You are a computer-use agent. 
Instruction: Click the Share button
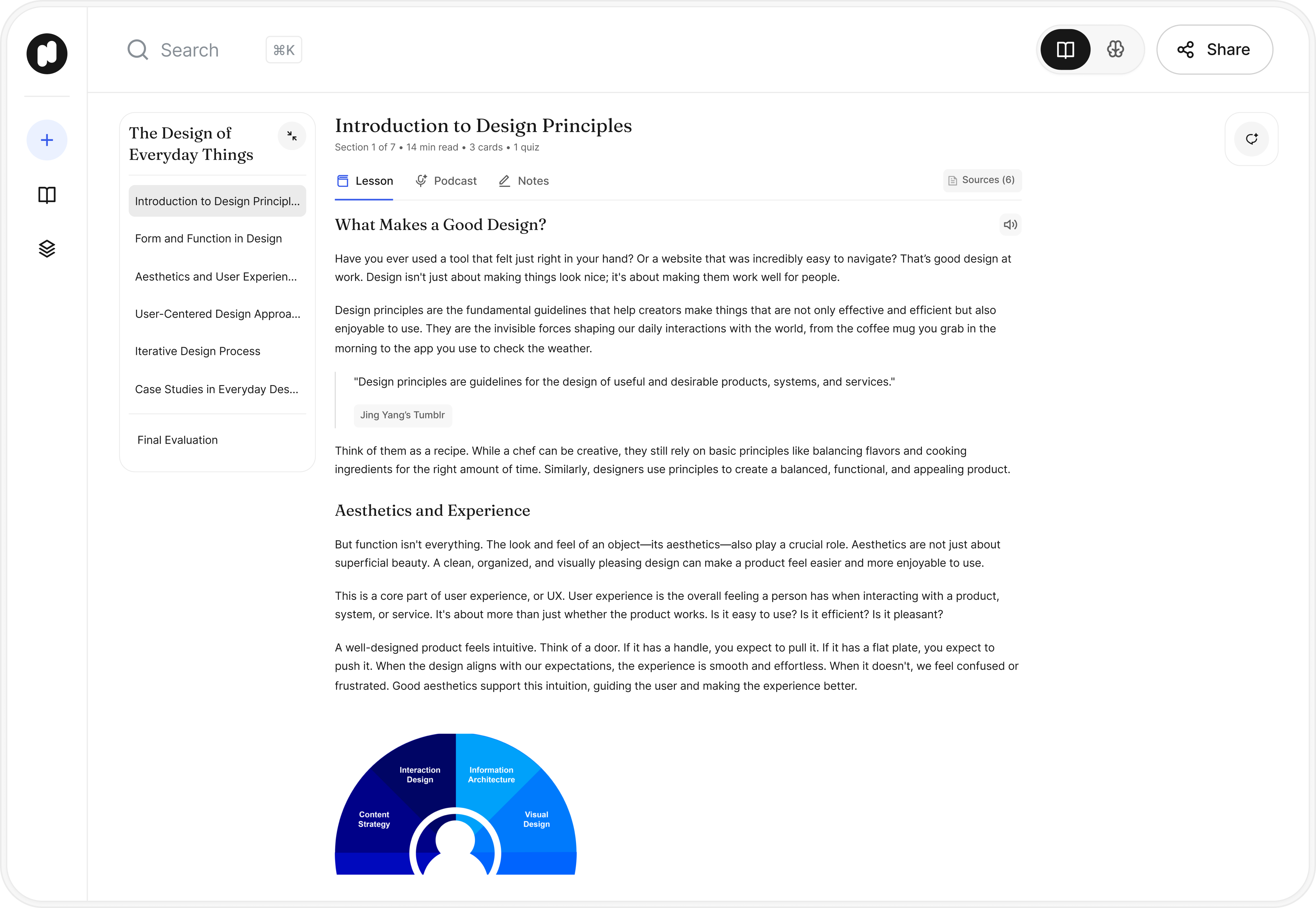[1215, 49]
